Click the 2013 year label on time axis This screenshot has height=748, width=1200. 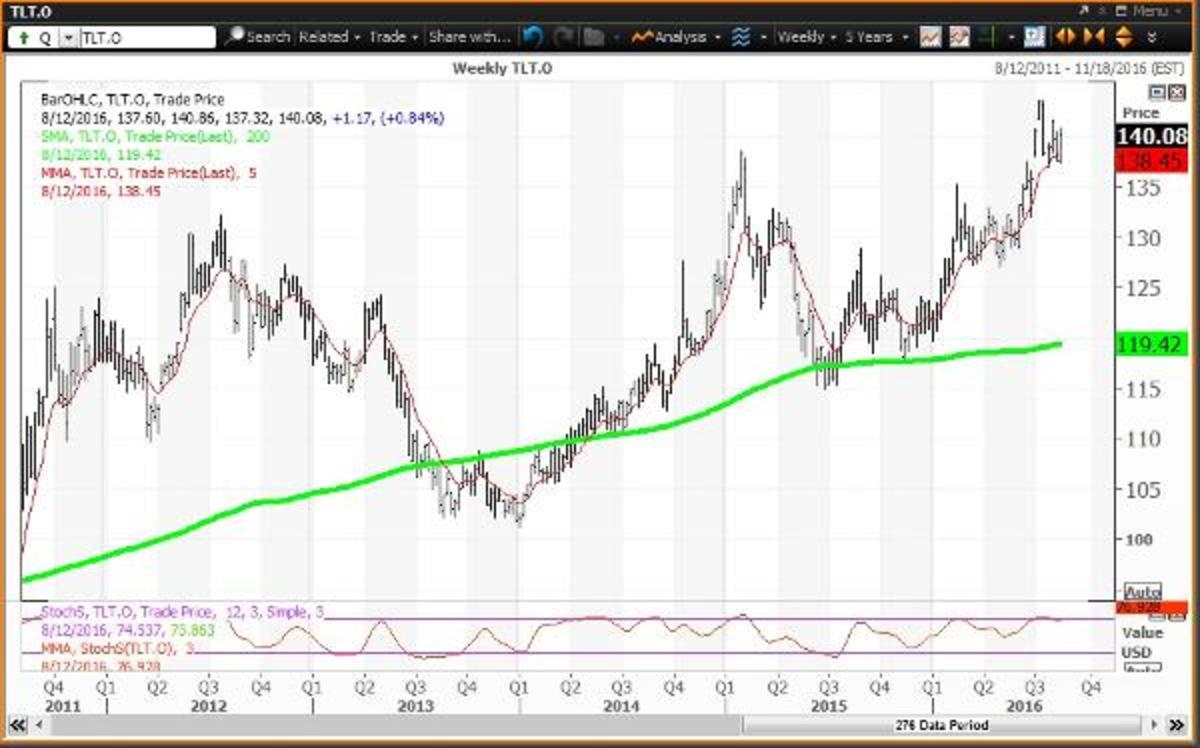[x=416, y=706]
